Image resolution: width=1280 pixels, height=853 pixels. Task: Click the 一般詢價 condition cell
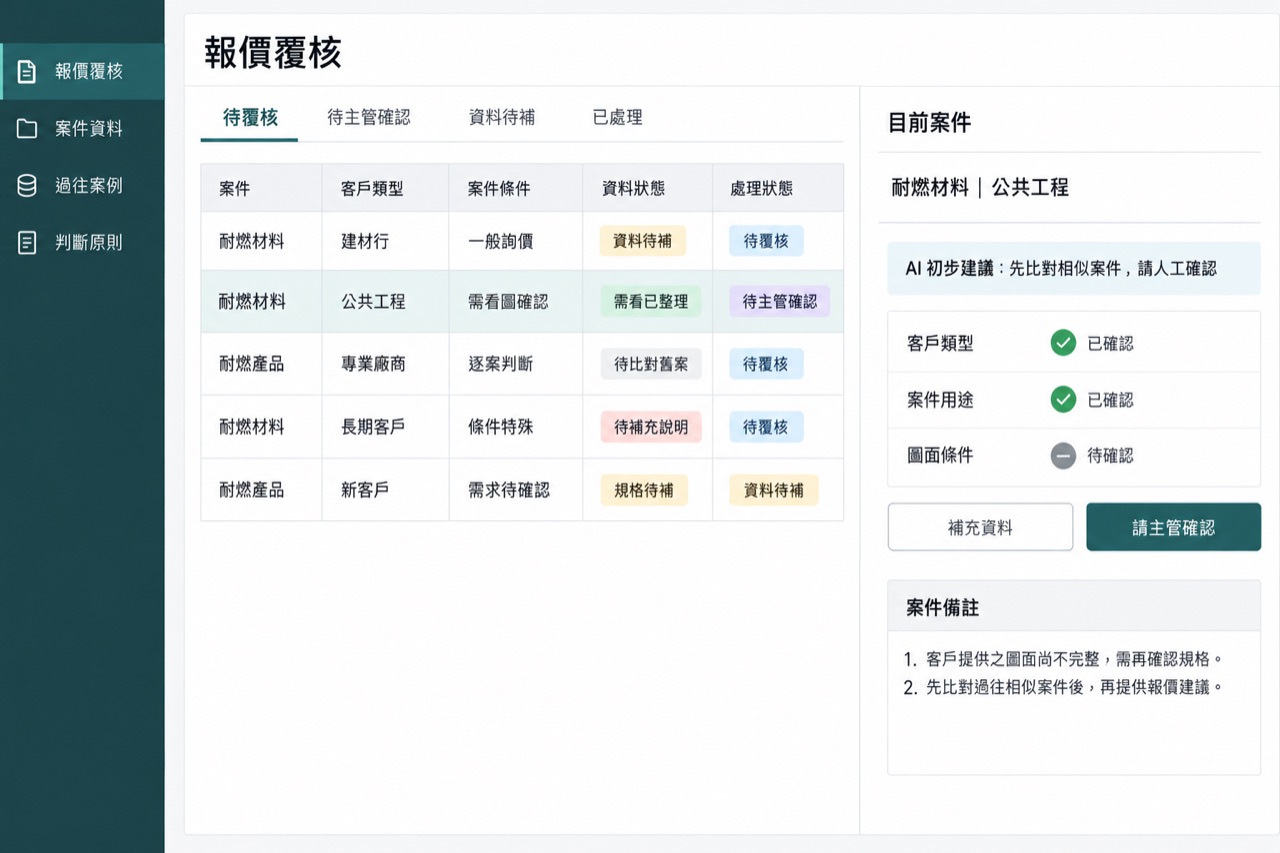click(516, 241)
